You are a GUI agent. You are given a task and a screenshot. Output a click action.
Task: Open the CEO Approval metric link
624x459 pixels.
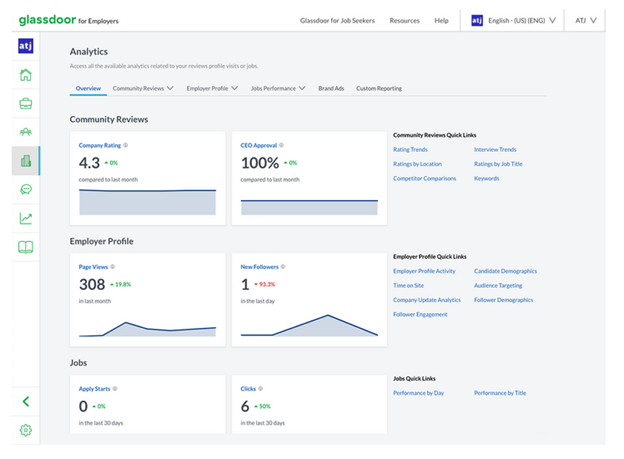[x=259, y=145]
